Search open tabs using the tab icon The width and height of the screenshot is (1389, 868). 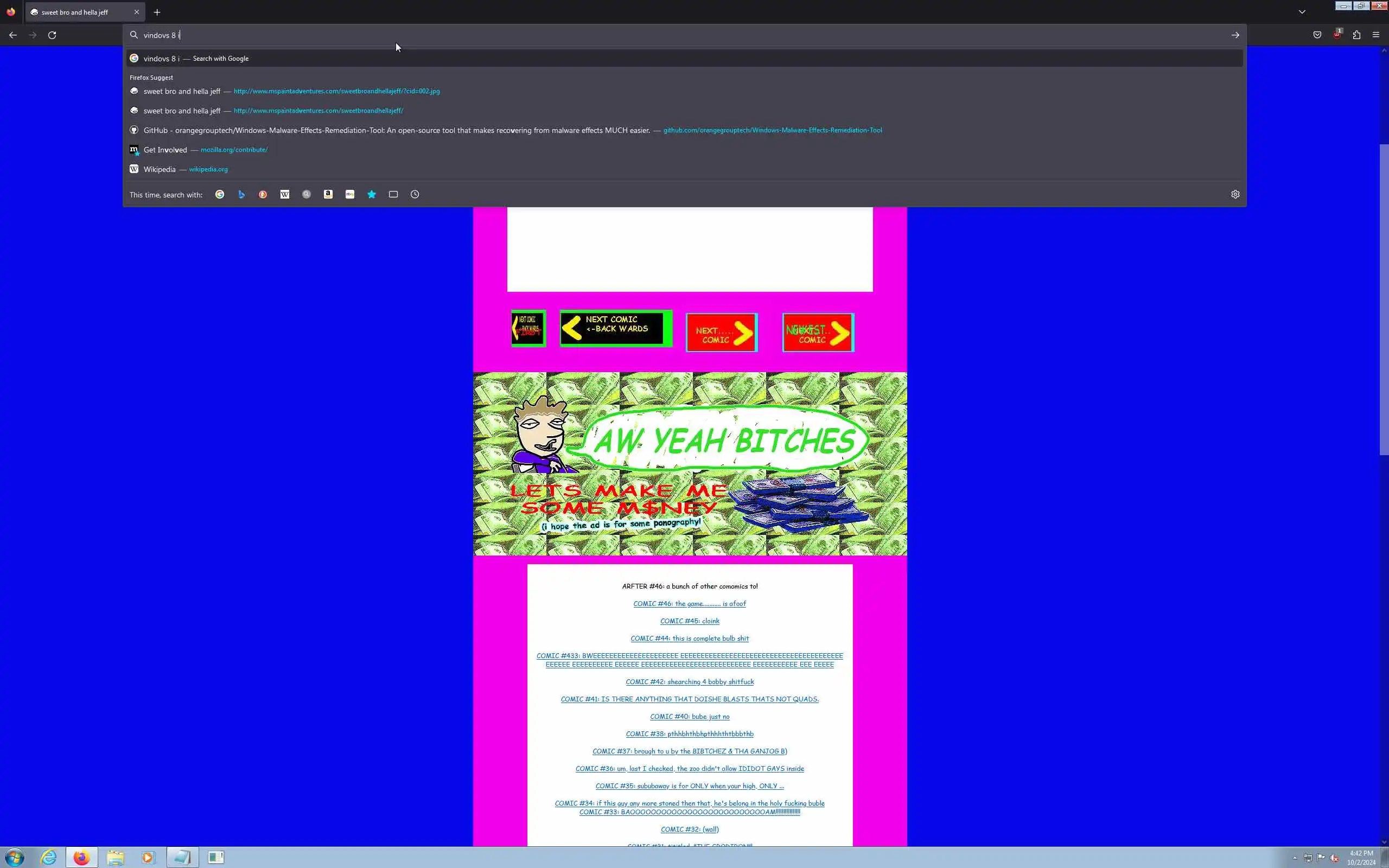393,195
